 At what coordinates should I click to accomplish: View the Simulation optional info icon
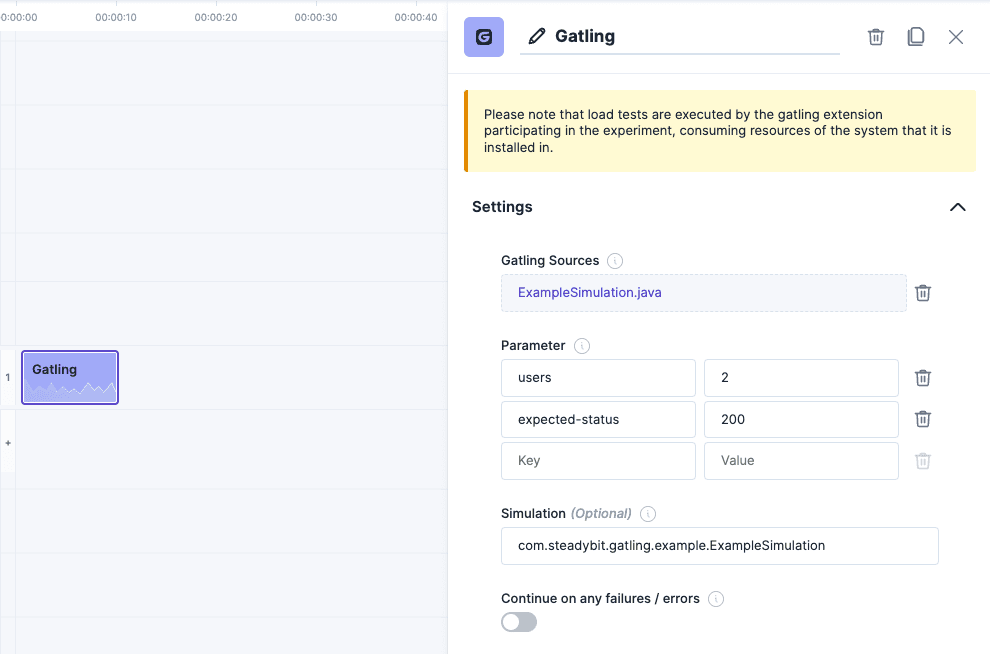[648, 513]
